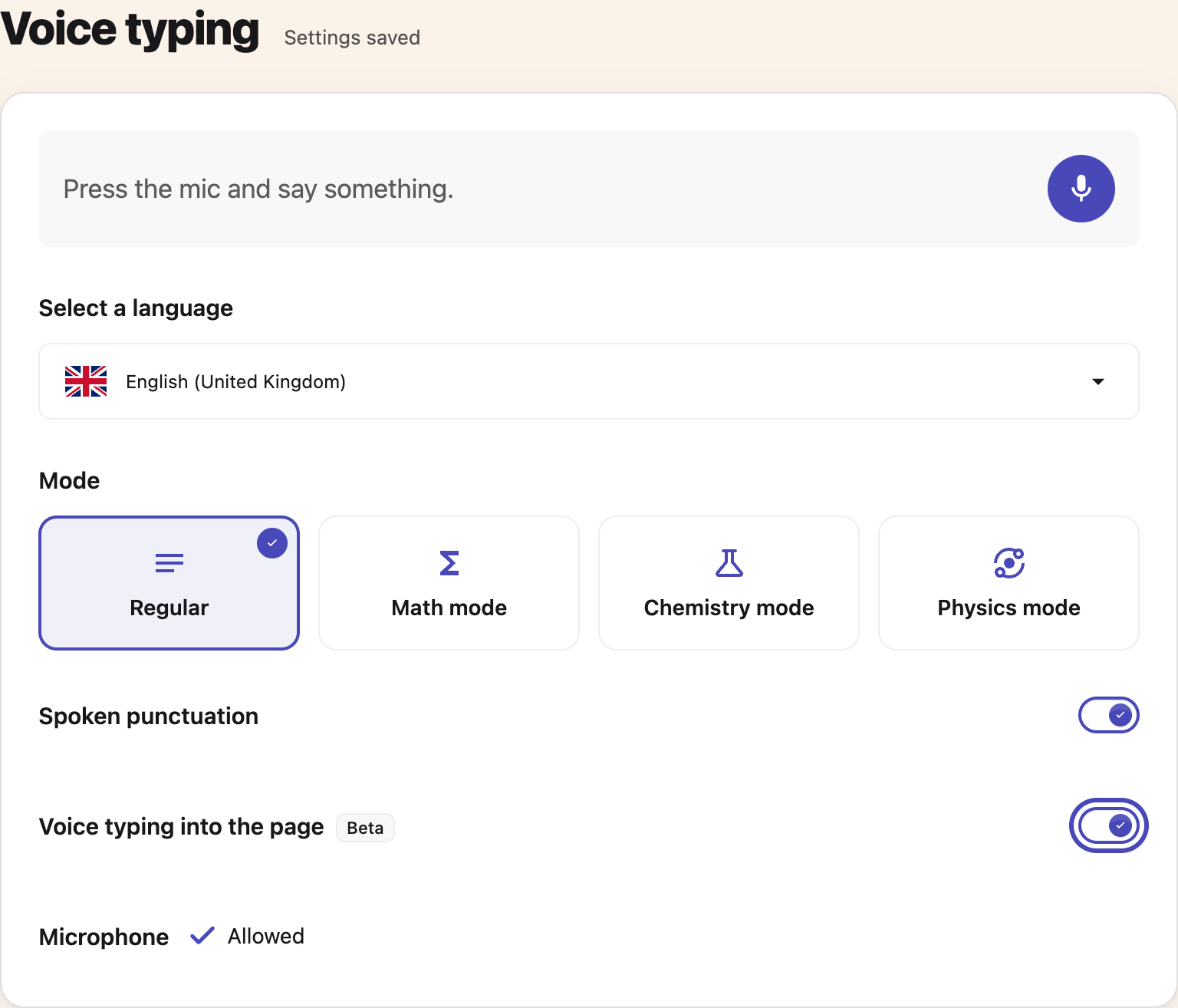
Task: Click the 'Allowed' microphone status text
Action: (x=266, y=936)
